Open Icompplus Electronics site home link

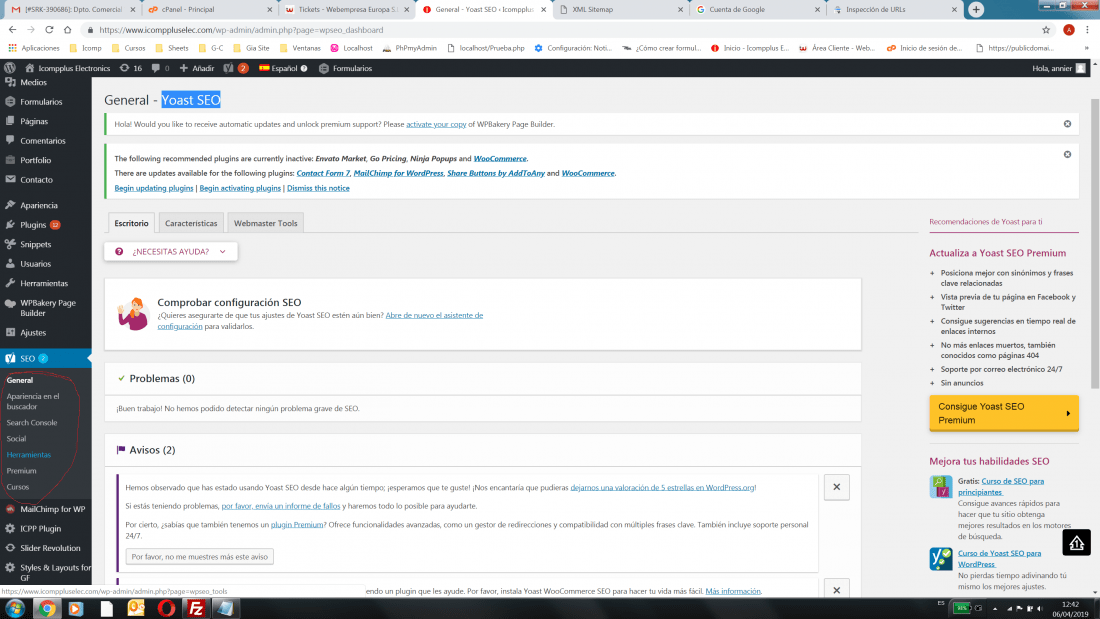click(x=67, y=68)
